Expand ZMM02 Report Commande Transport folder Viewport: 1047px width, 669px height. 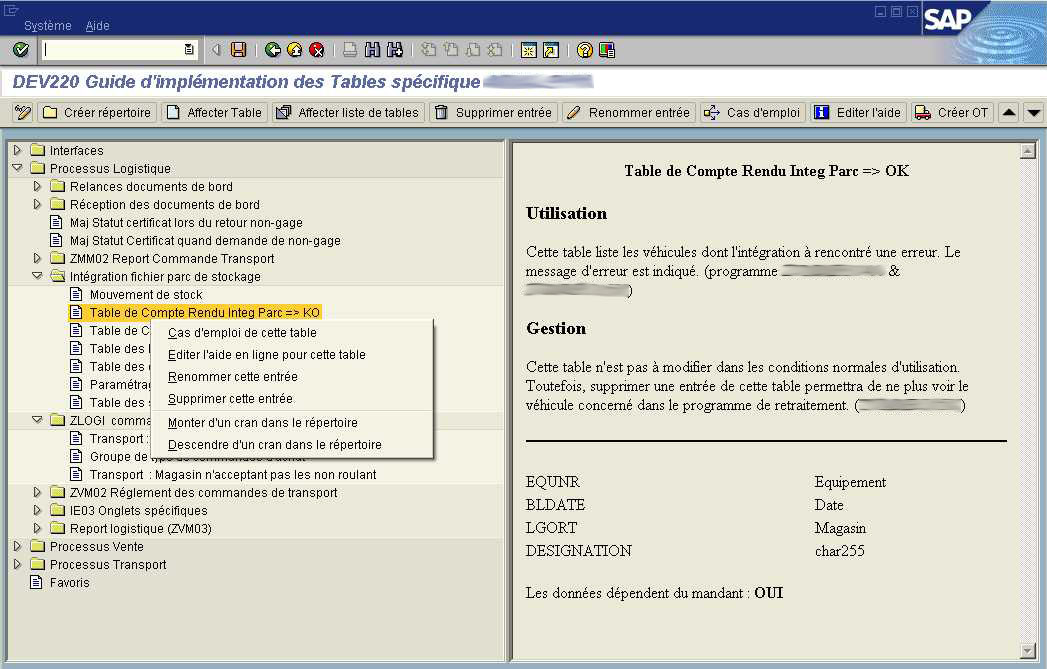(x=37, y=258)
